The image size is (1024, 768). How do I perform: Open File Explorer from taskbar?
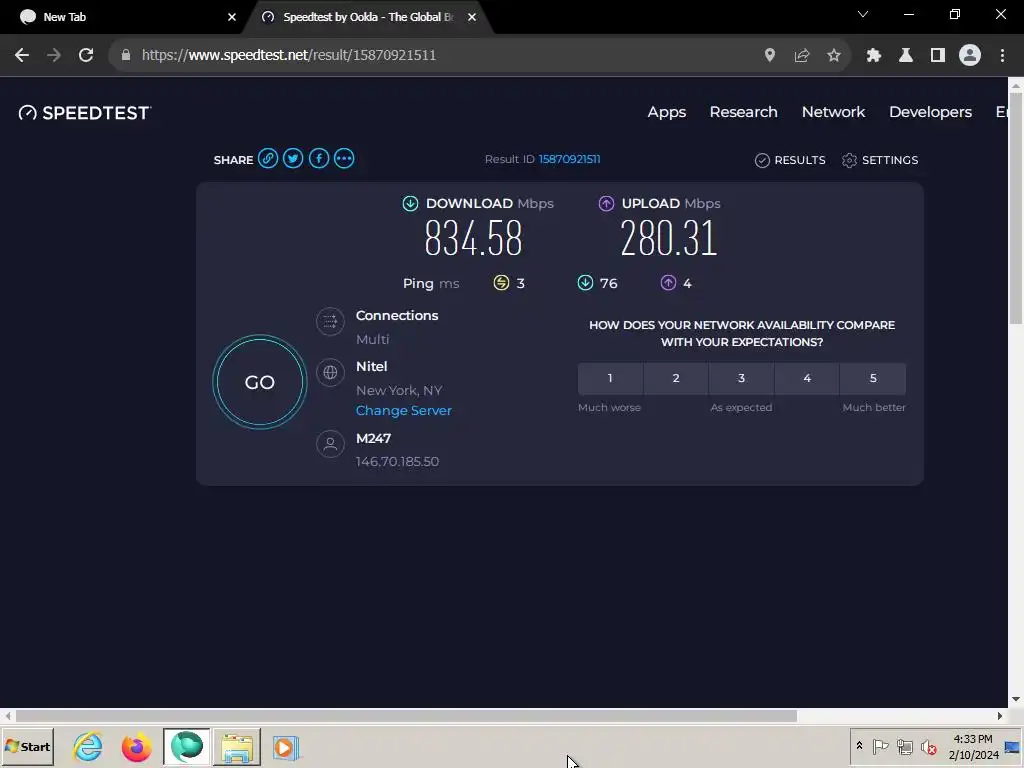236,747
